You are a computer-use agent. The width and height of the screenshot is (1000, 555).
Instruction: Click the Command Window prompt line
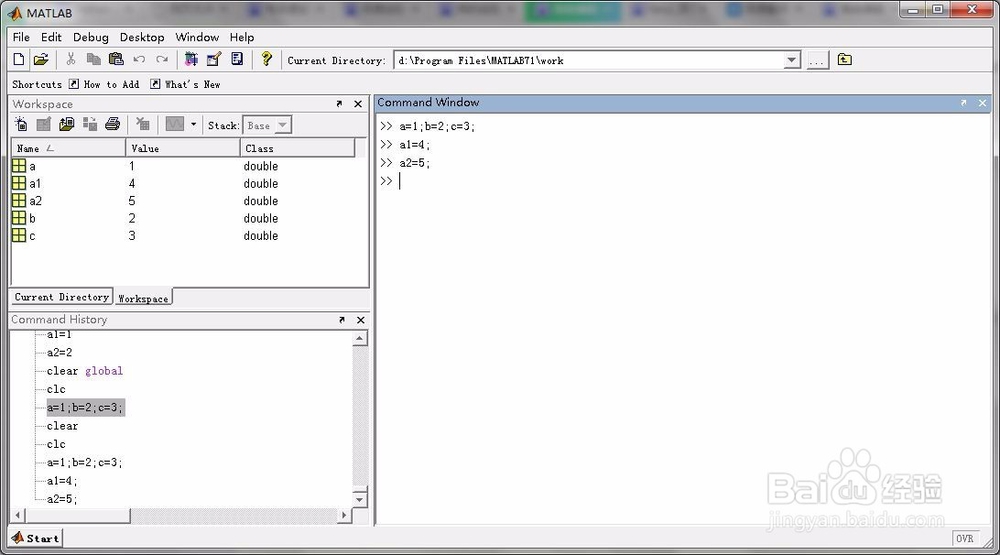point(682,181)
